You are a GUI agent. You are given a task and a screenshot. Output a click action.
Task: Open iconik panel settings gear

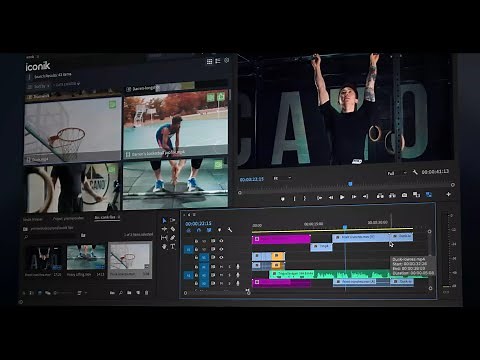pyautogui.click(x=227, y=60)
